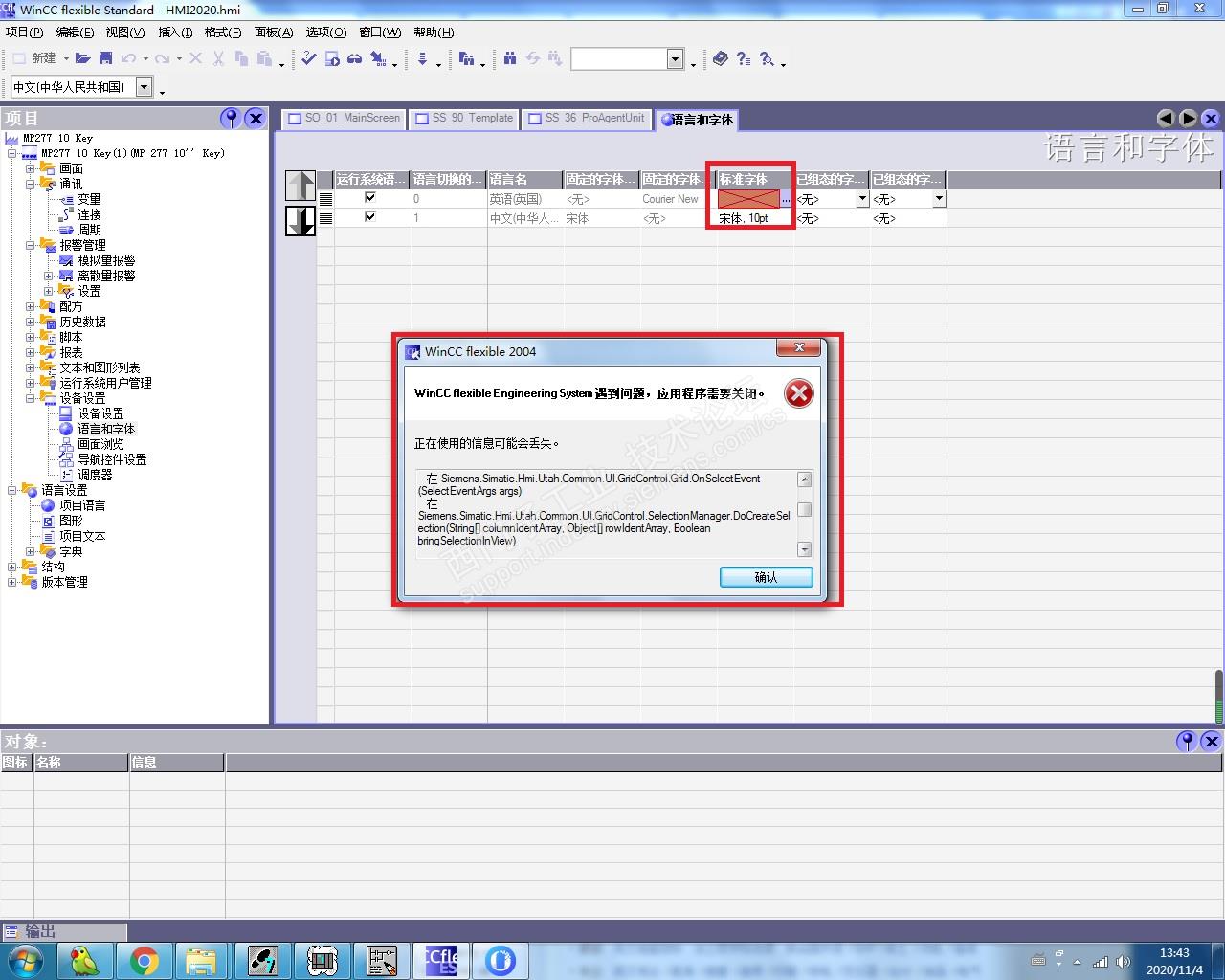Collapse the 报警管理 tree node
The width and height of the screenshot is (1225, 980).
(x=31, y=245)
